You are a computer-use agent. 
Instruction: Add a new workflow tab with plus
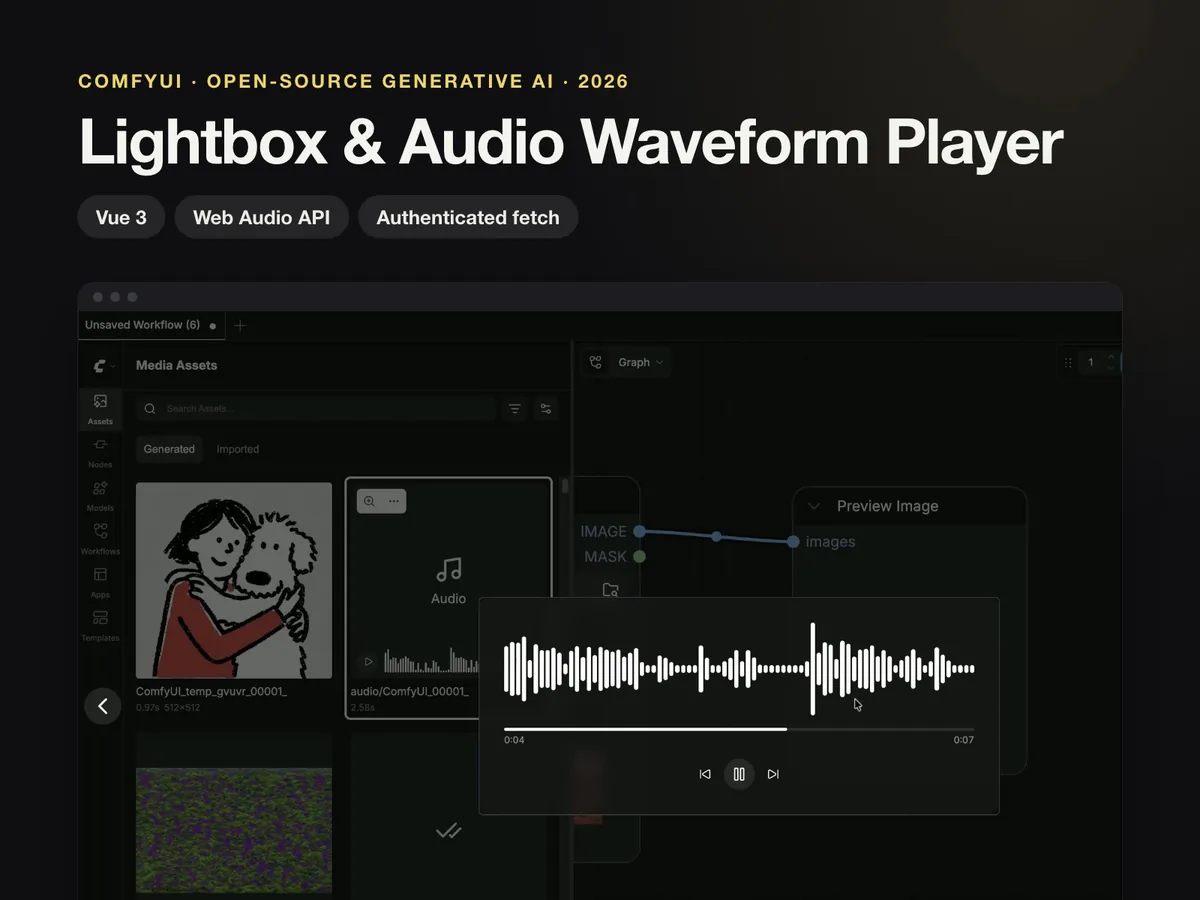pyautogui.click(x=239, y=325)
